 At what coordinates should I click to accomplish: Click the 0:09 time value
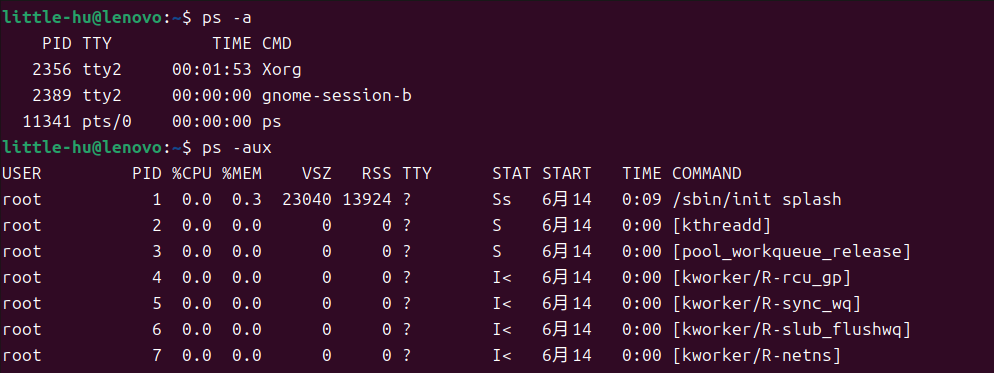pos(642,200)
